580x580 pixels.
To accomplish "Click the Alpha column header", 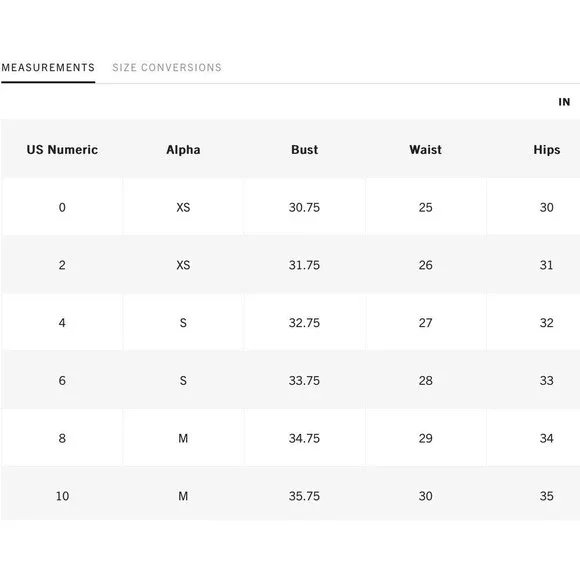I will pos(183,149).
